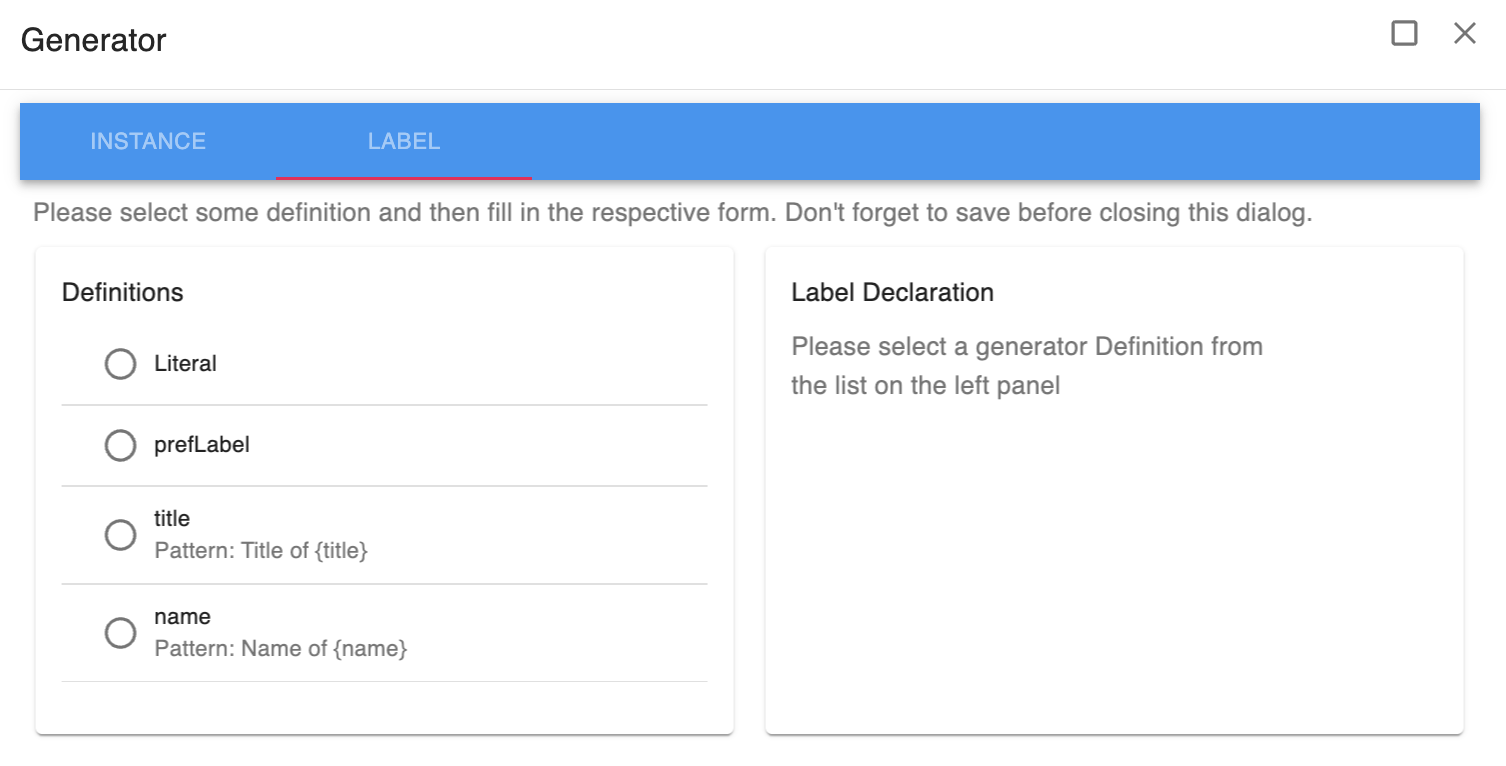Pick the name definition radio button
The image size is (1506, 766).
pos(120,633)
